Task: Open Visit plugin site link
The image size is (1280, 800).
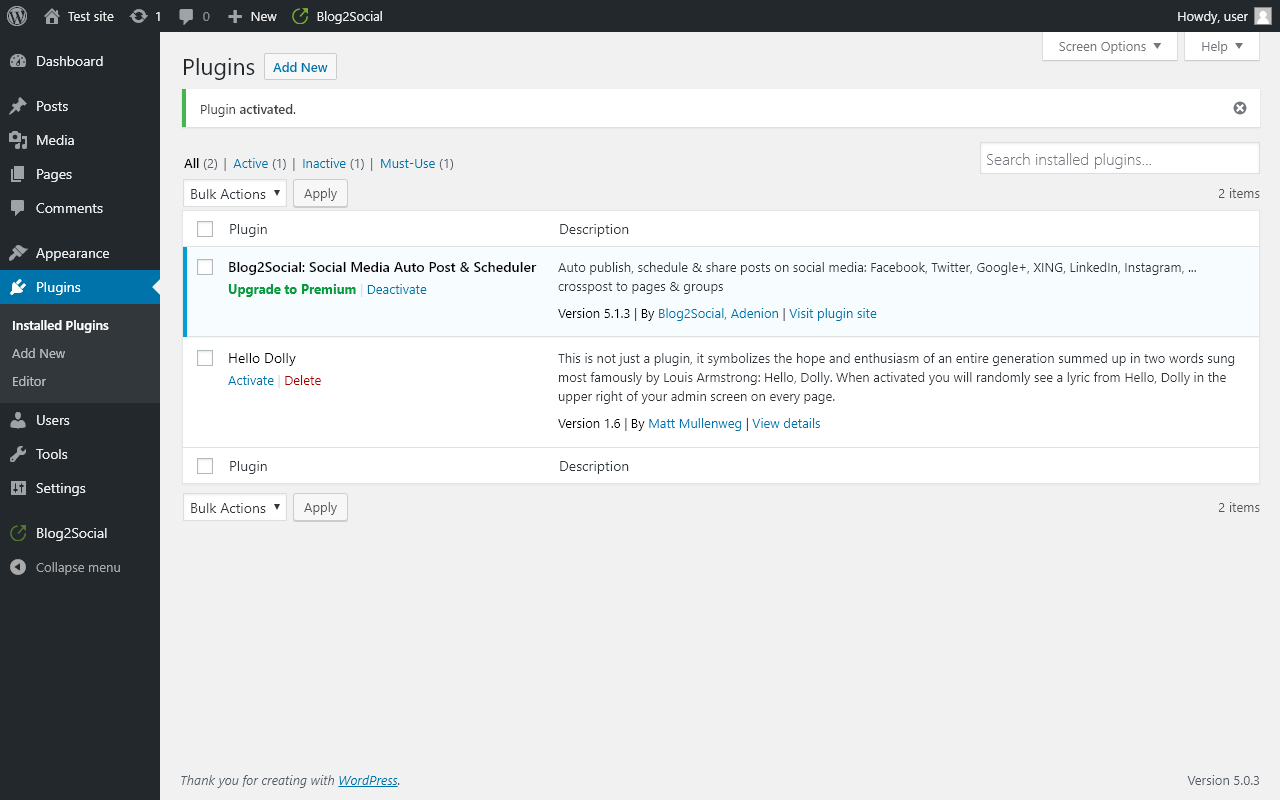Action: point(833,313)
